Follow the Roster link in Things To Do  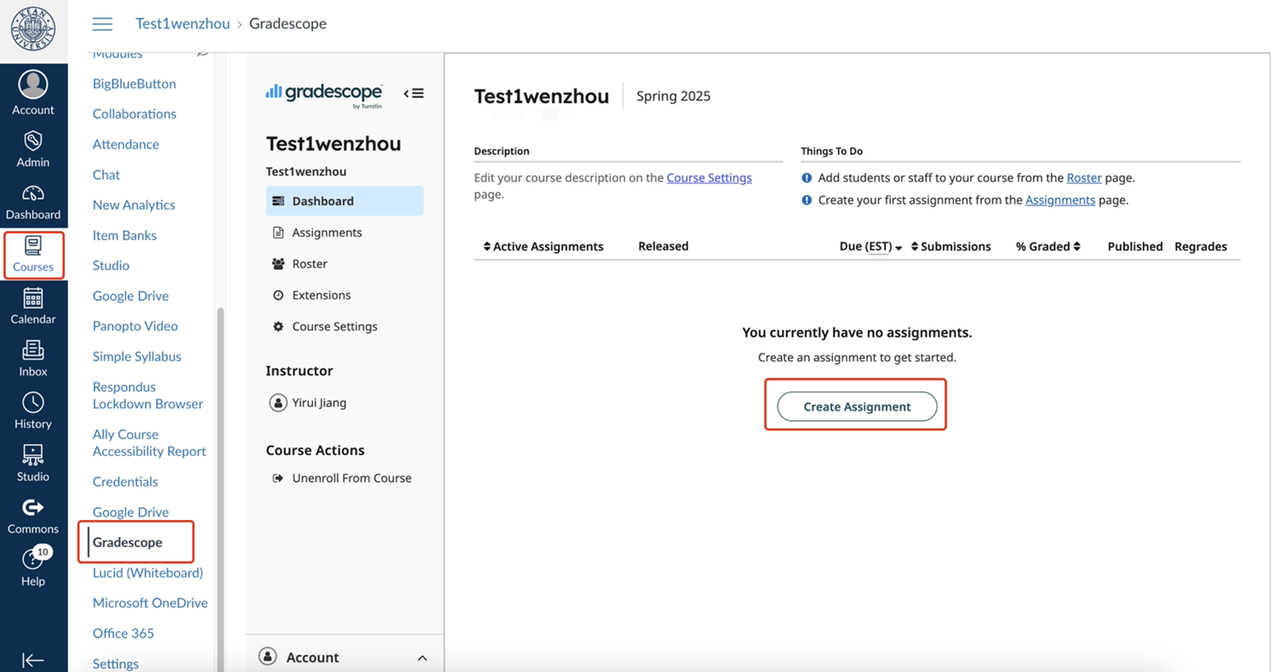point(1084,178)
